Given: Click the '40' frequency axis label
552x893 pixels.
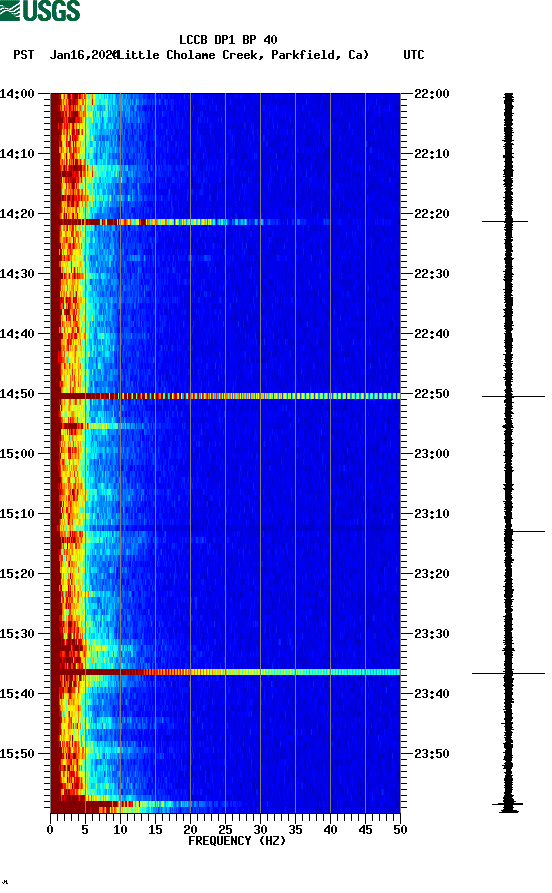Looking at the screenshot, I should [x=330, y=830].
